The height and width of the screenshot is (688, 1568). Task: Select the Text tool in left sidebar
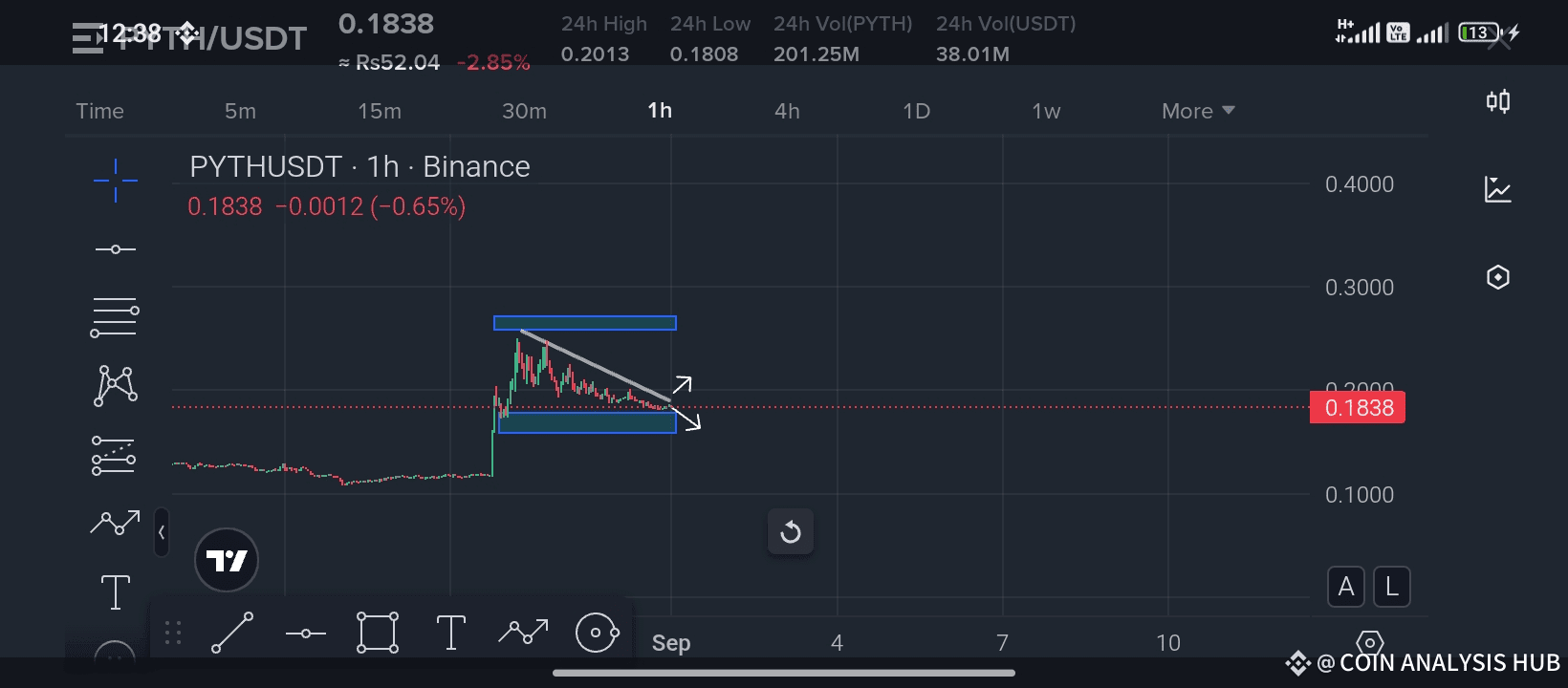(x=116, y=591)
